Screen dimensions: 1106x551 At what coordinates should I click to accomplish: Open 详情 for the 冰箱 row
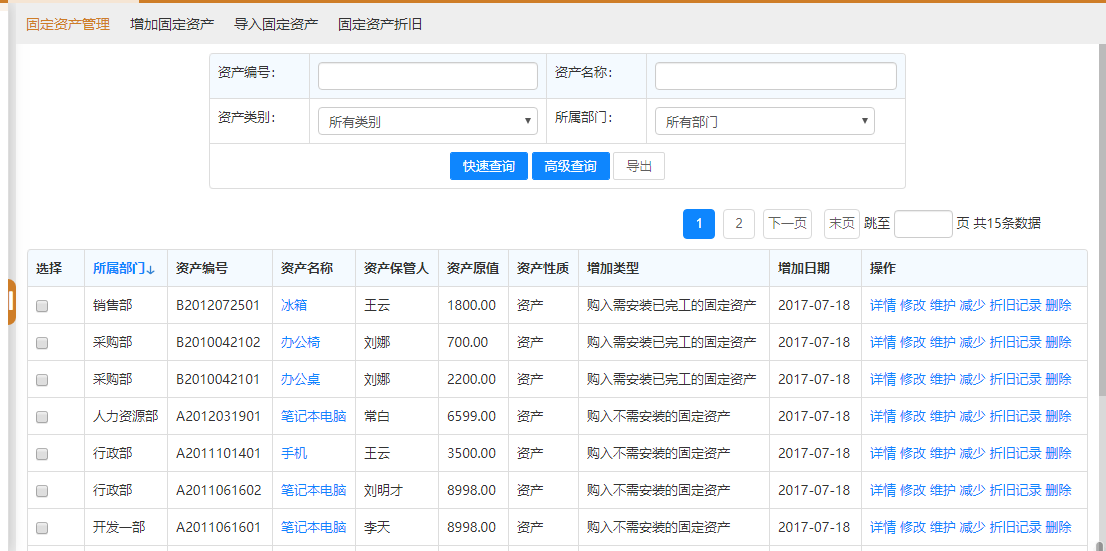coord(883,305)
